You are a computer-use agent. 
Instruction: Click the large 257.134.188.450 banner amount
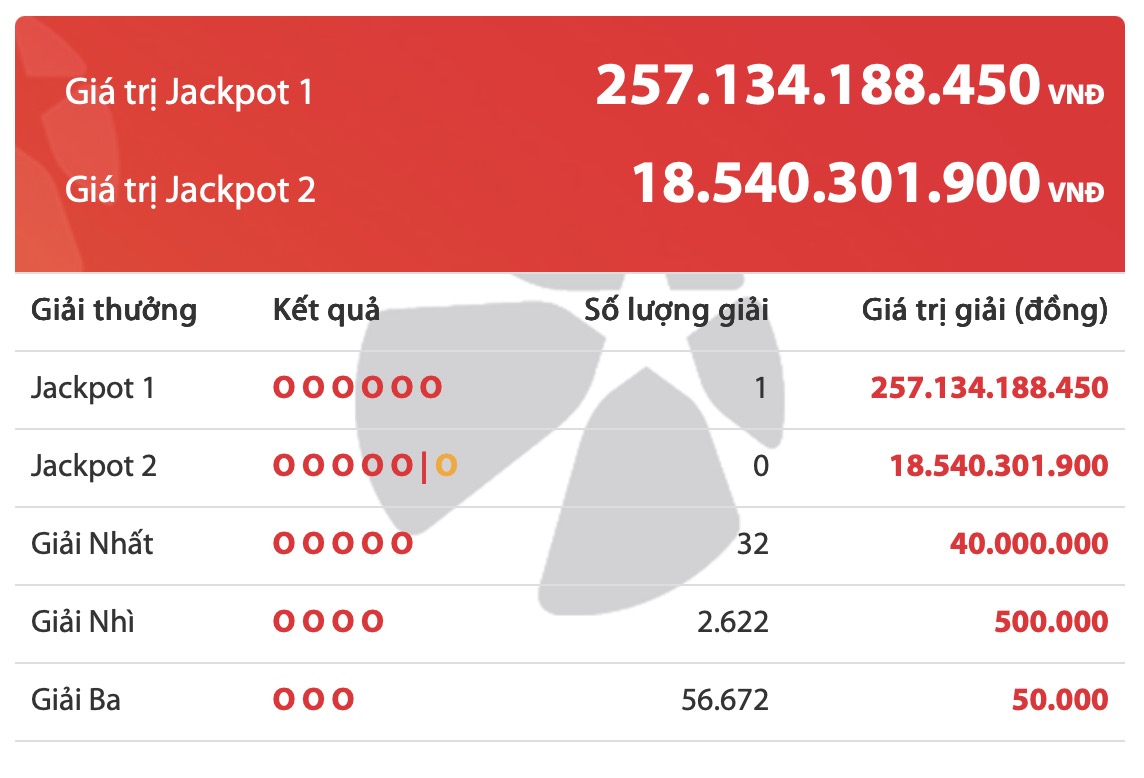click(817, 87)
